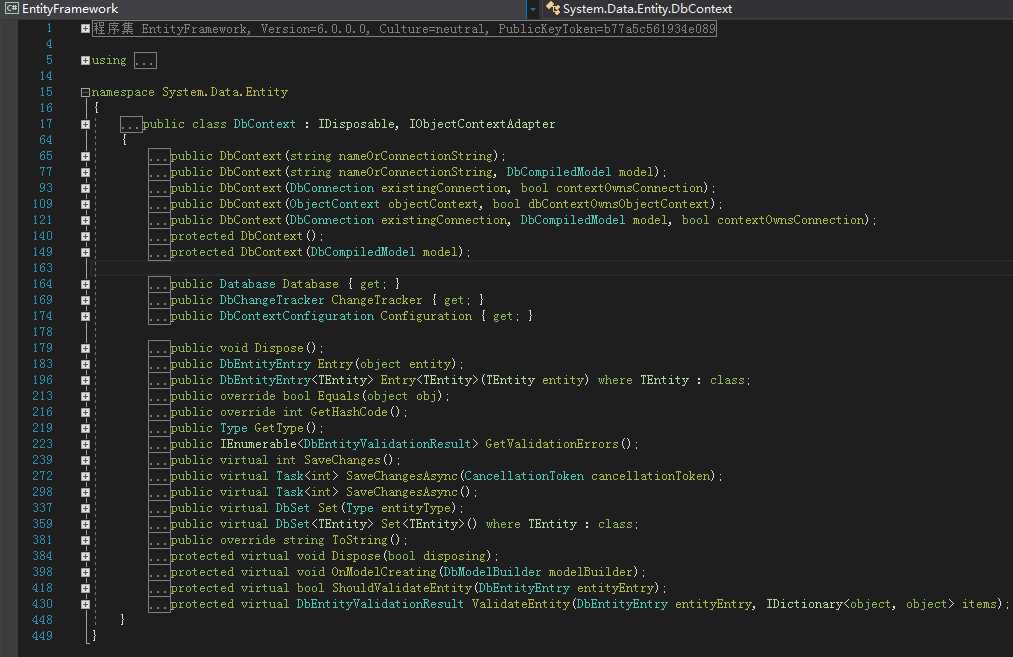This screenshot has width=1013, height=657.
Task: Click the C# file icon beside EntityFramework
Action: point(11,8)
